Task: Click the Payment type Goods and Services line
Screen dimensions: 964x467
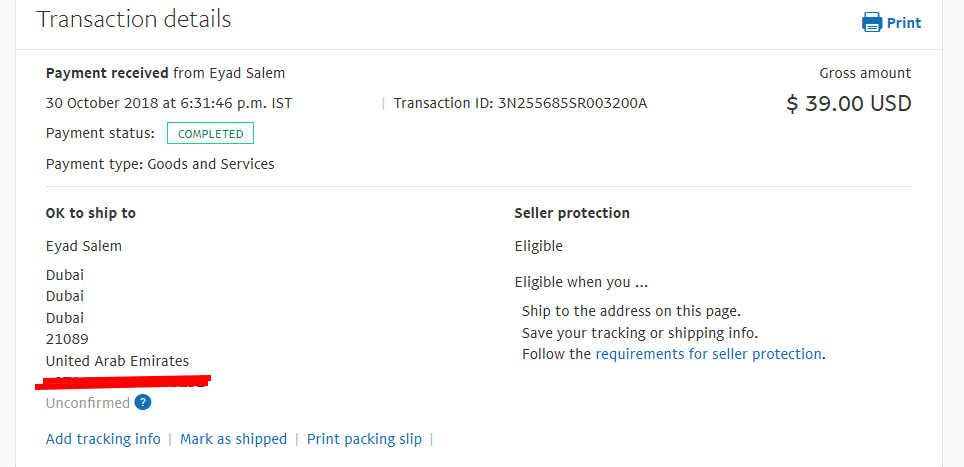Action: [160, 165]
